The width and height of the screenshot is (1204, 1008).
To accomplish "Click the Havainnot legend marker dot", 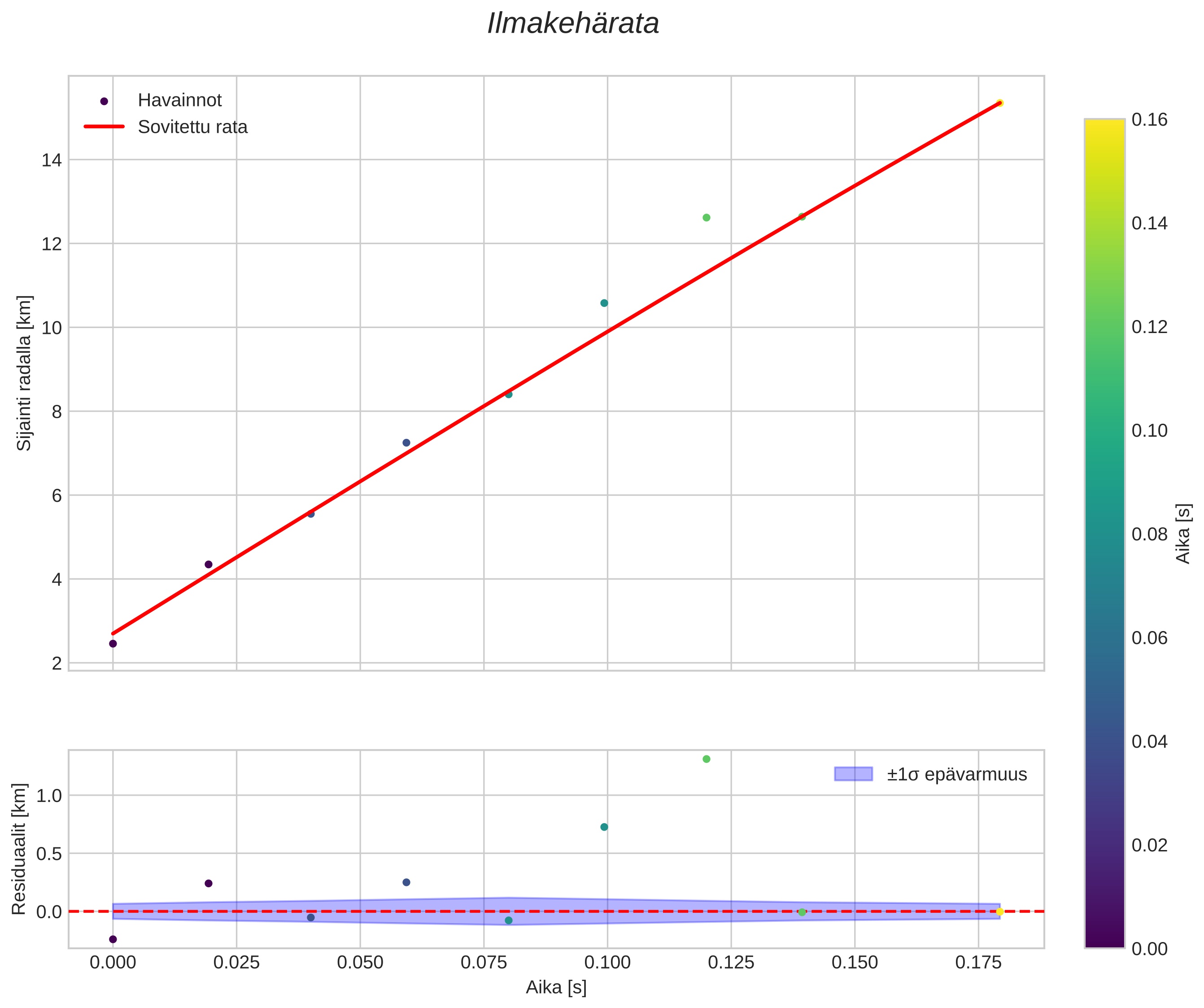I will (104, 101).
